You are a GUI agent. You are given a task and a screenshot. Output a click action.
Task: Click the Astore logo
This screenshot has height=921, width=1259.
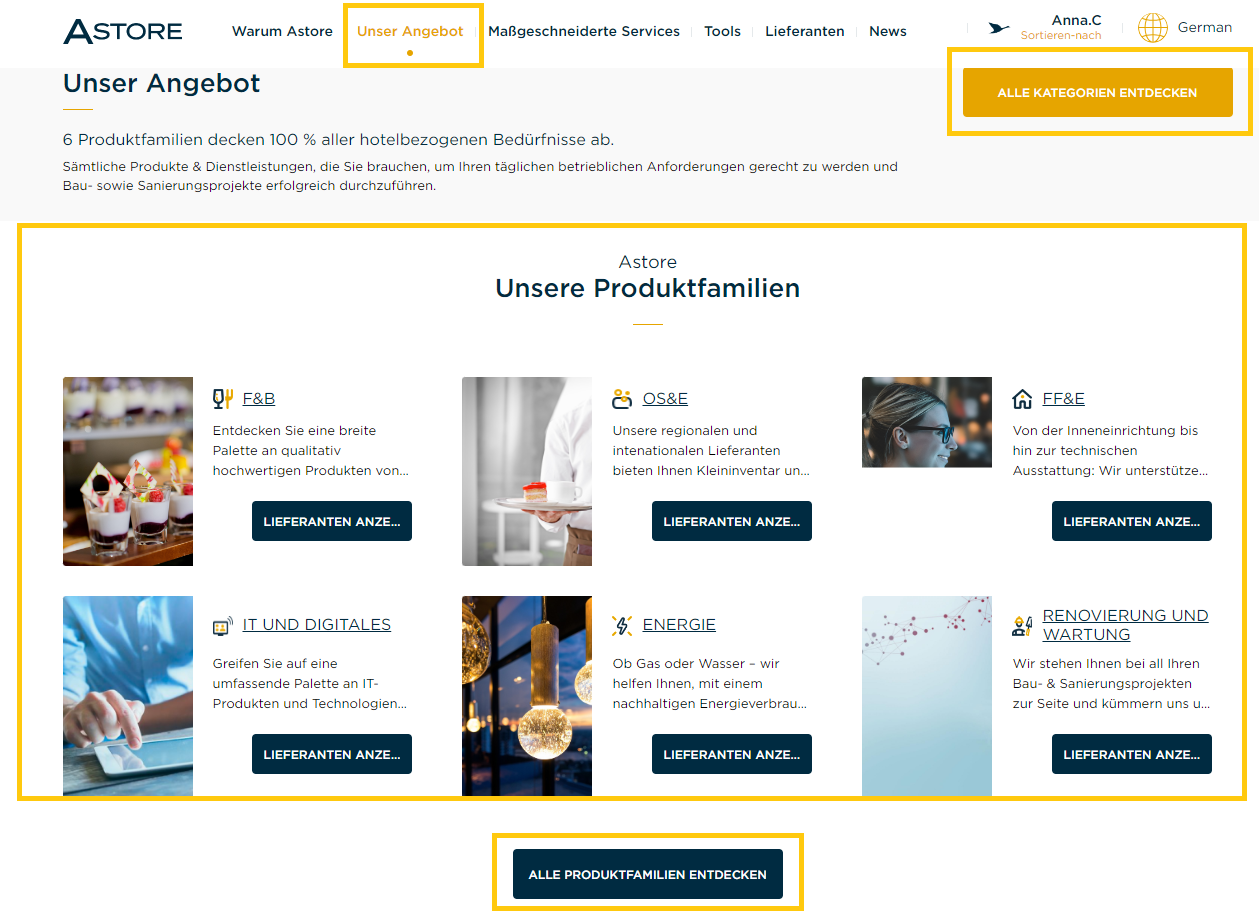[123, 31]
